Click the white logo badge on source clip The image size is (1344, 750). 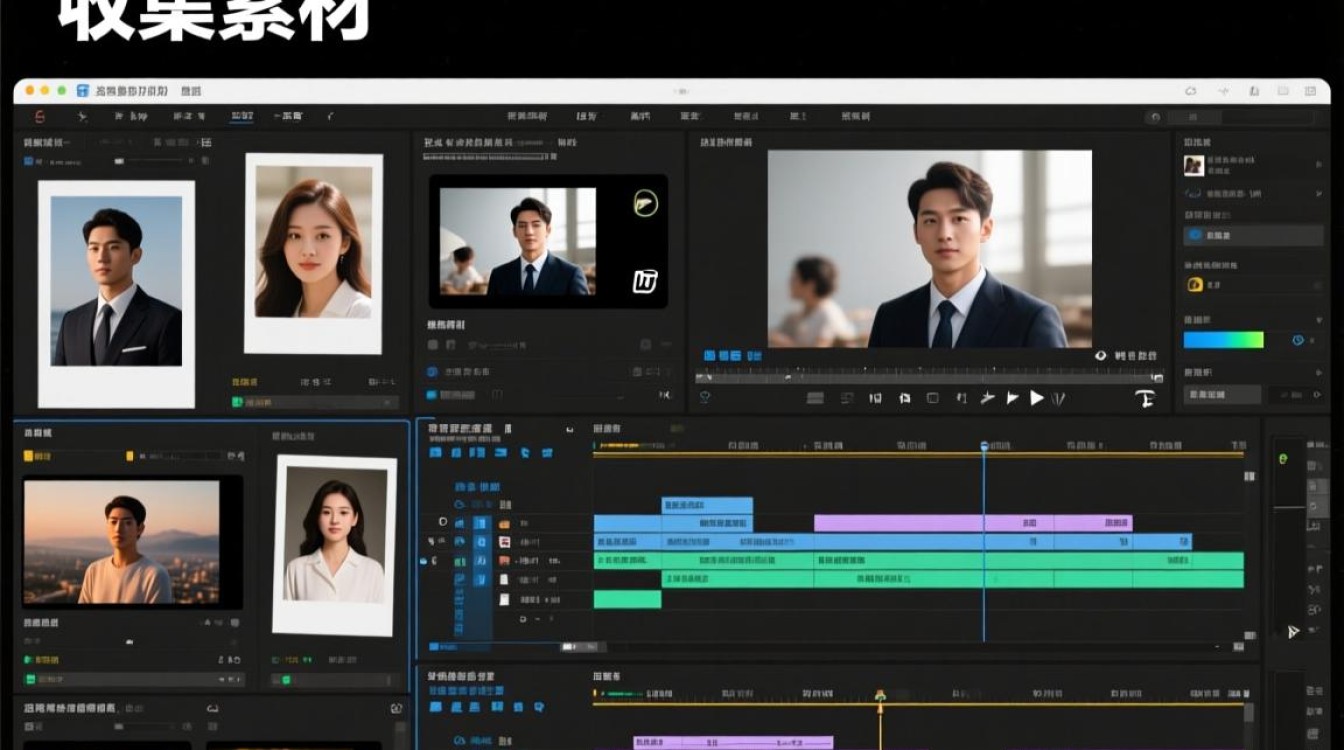[645, 282]
